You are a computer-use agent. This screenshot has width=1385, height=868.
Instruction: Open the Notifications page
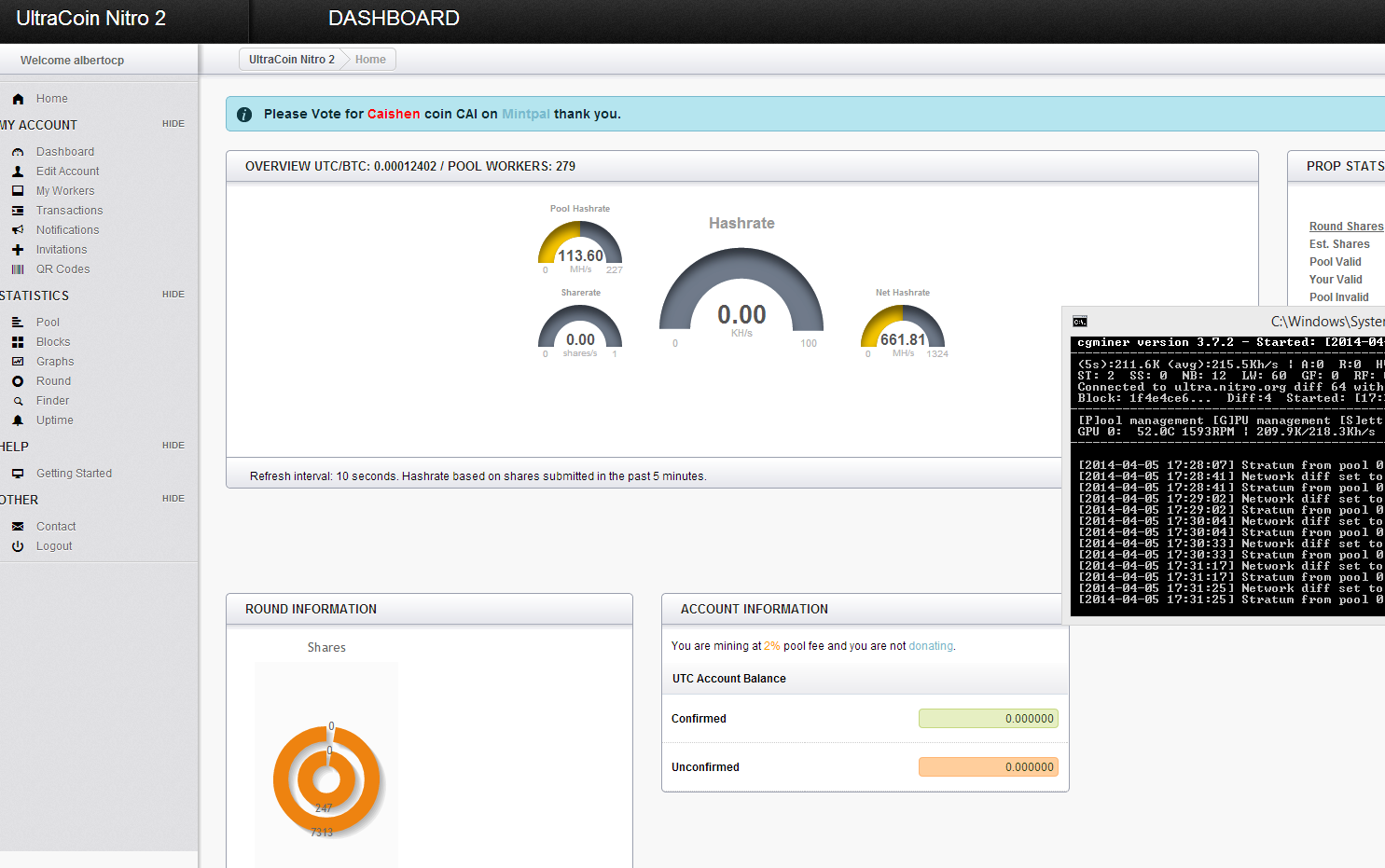tap(67, 230)
